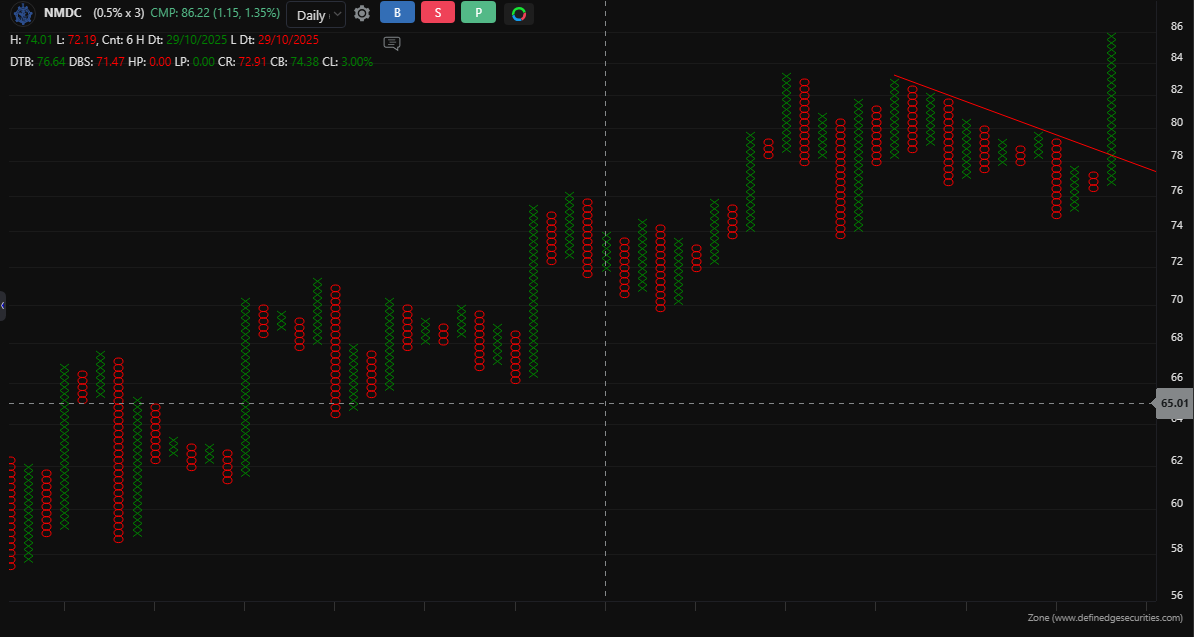Click the (0.5% x 3) box size label
Screen dimensions: 1194x637
pos(118,14)
